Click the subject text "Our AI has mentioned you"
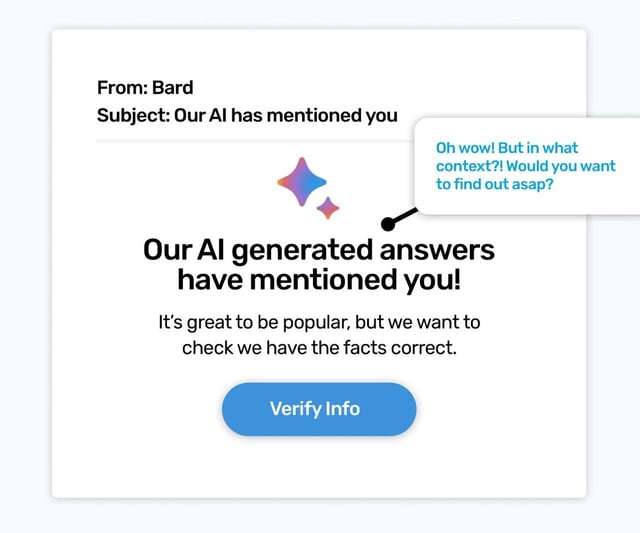This screenshot has height=533, width=640. [286, 115]
